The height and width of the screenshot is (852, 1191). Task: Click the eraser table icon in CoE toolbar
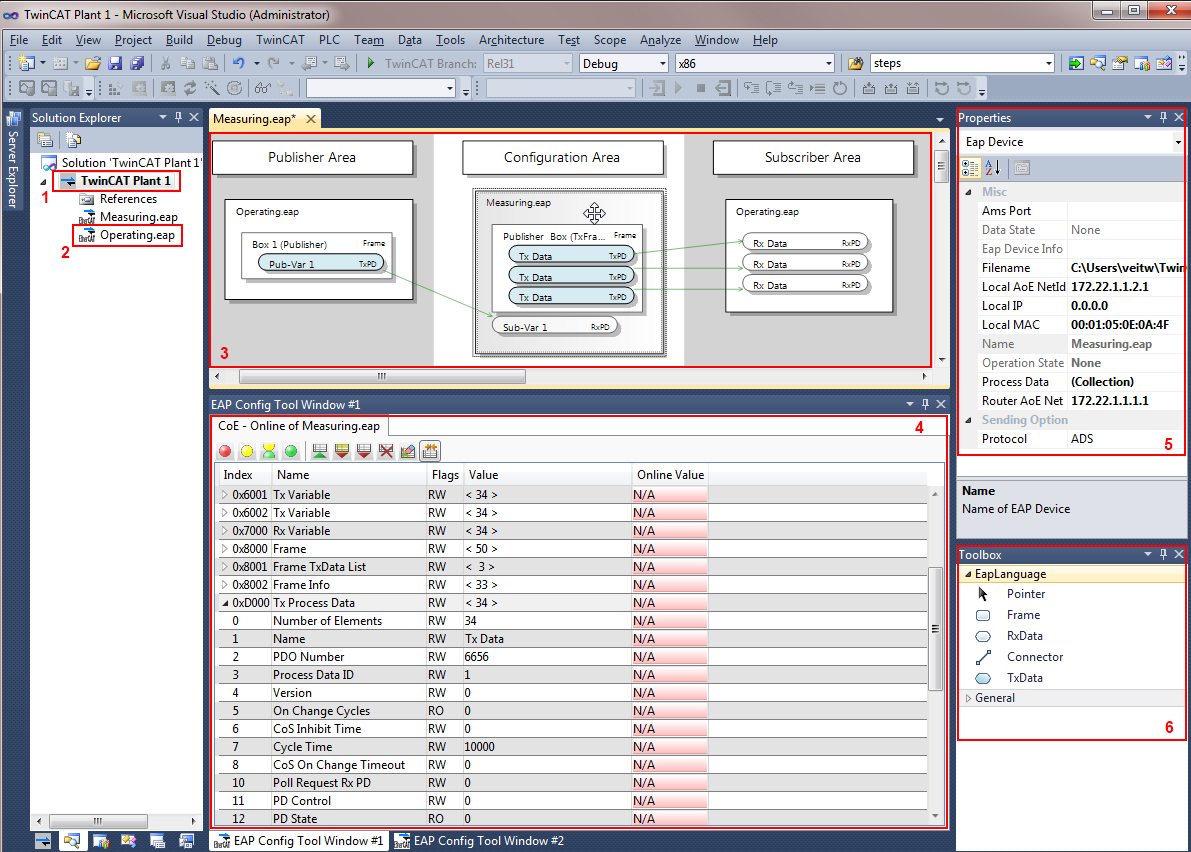(408, 451)
